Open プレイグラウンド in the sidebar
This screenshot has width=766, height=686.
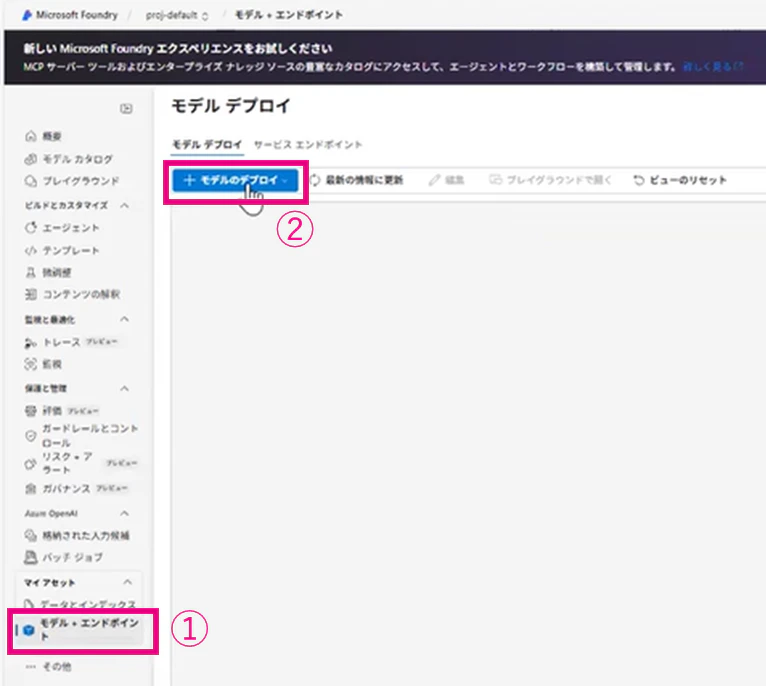click(x=72, y=181)
